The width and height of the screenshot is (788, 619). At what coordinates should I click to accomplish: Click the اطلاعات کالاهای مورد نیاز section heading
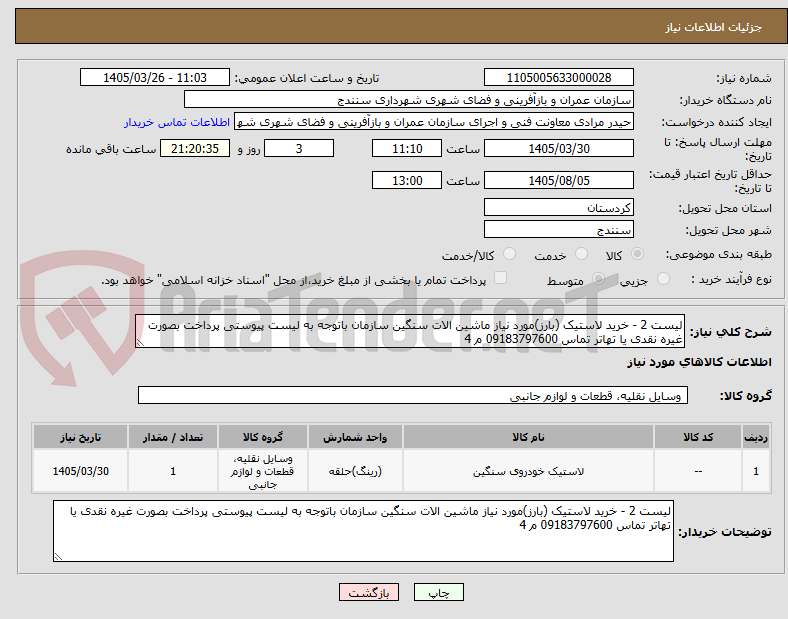699,362
